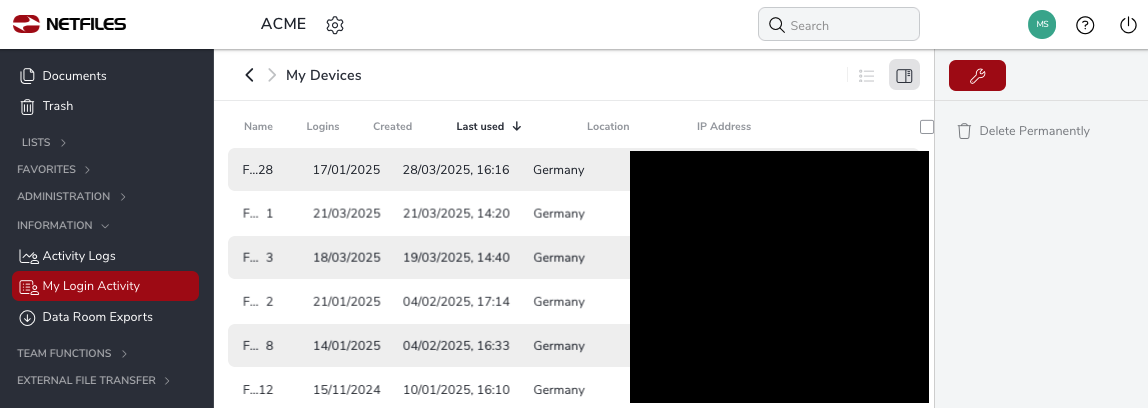Click Delete Permanently
Screen dimensions: 1148x408
pyautogui.click(x=1033, y=131)
